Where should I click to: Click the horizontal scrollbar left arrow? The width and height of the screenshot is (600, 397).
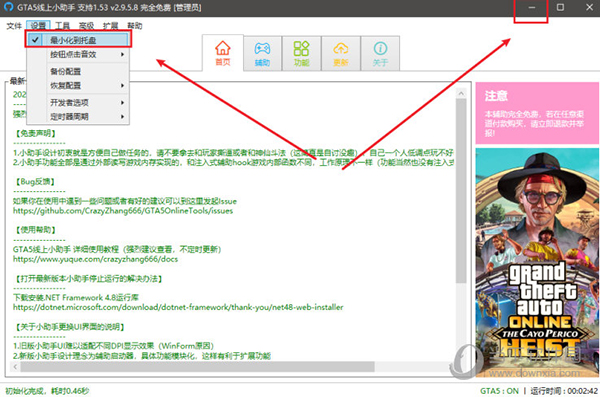[x=15, y=367]
